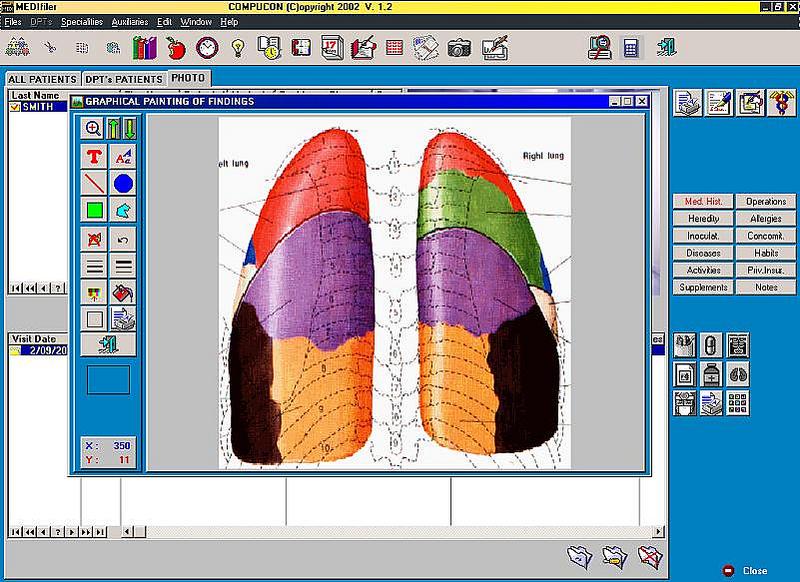Select the red line drawing tool
This screenshot has width=800, height=582.
click(x=93, y=183)
